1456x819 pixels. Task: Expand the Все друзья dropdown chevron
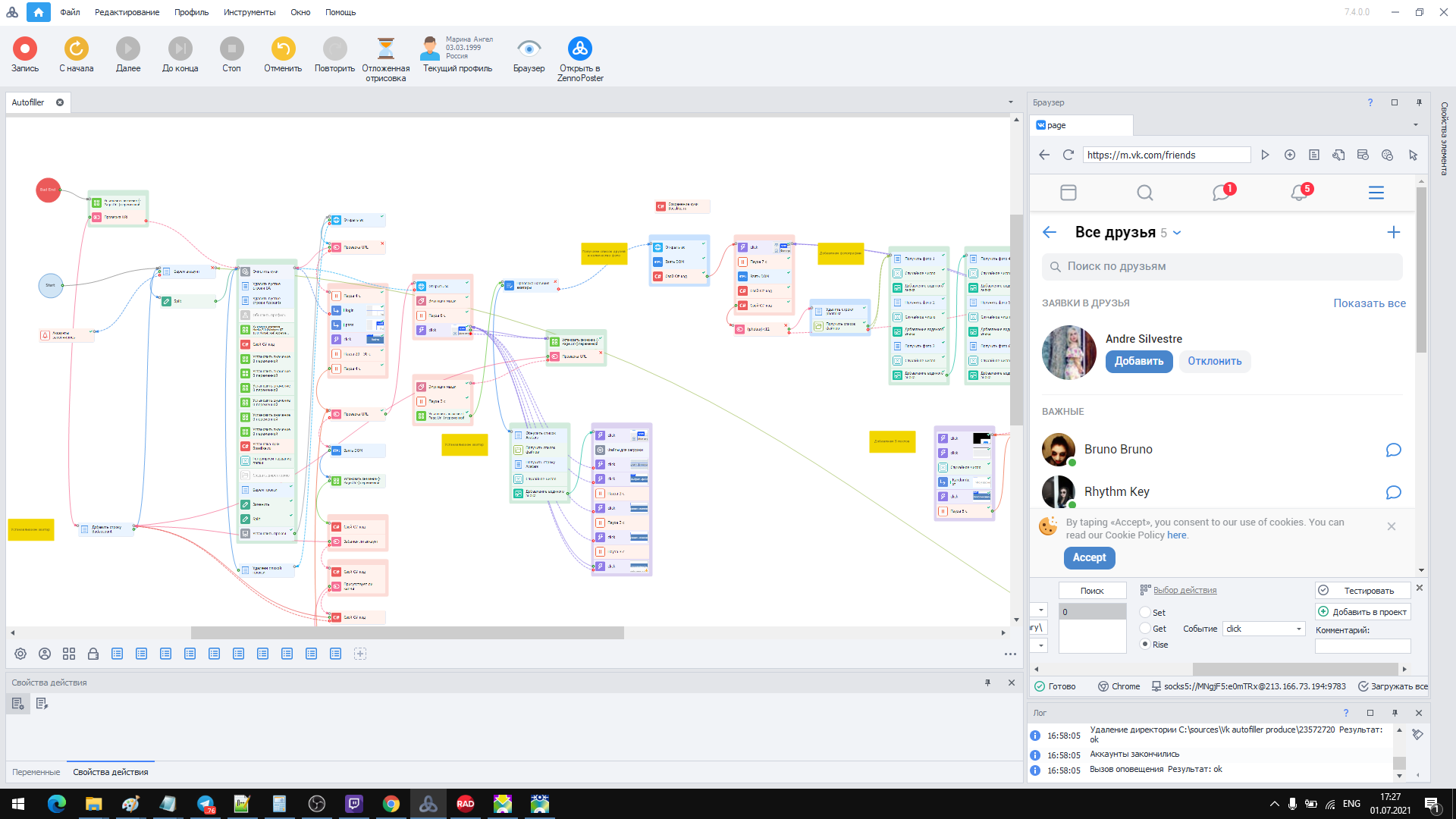(1177, 234)
